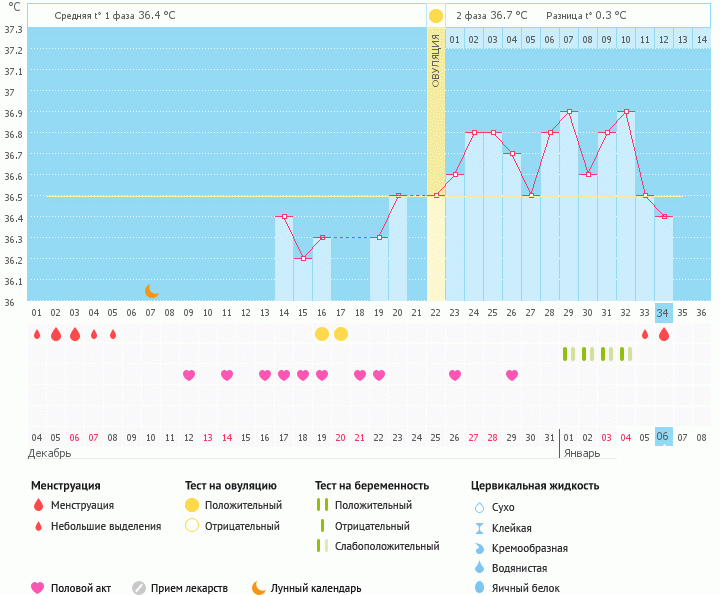720x595 pixels.
Task: Click phase 2 day 01 header cell
Action: pos(455,39)
